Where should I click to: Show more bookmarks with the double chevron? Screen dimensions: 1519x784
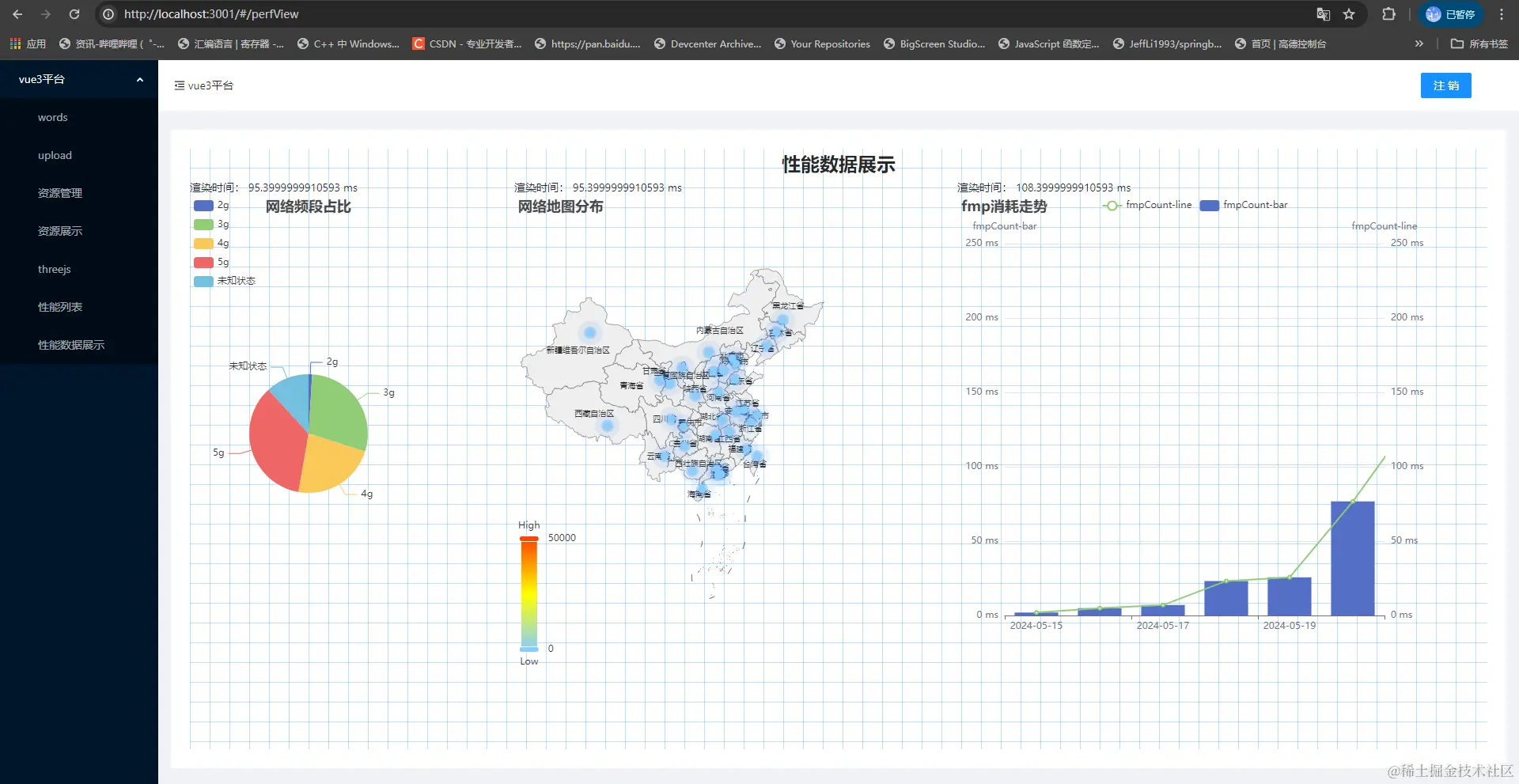pyautogui.click(x=1419, y=44)
